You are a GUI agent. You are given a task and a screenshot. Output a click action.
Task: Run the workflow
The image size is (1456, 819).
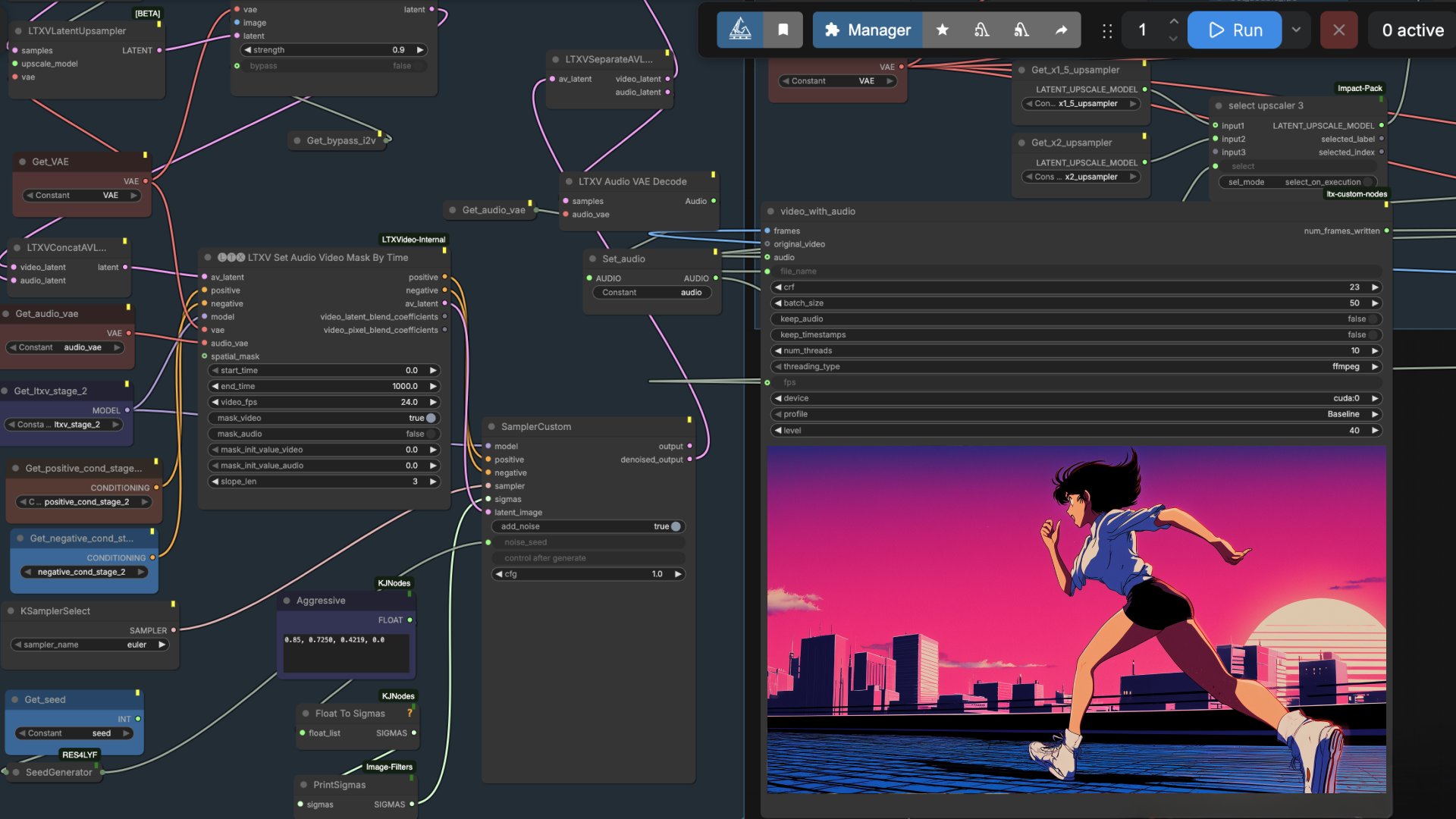1235,30
